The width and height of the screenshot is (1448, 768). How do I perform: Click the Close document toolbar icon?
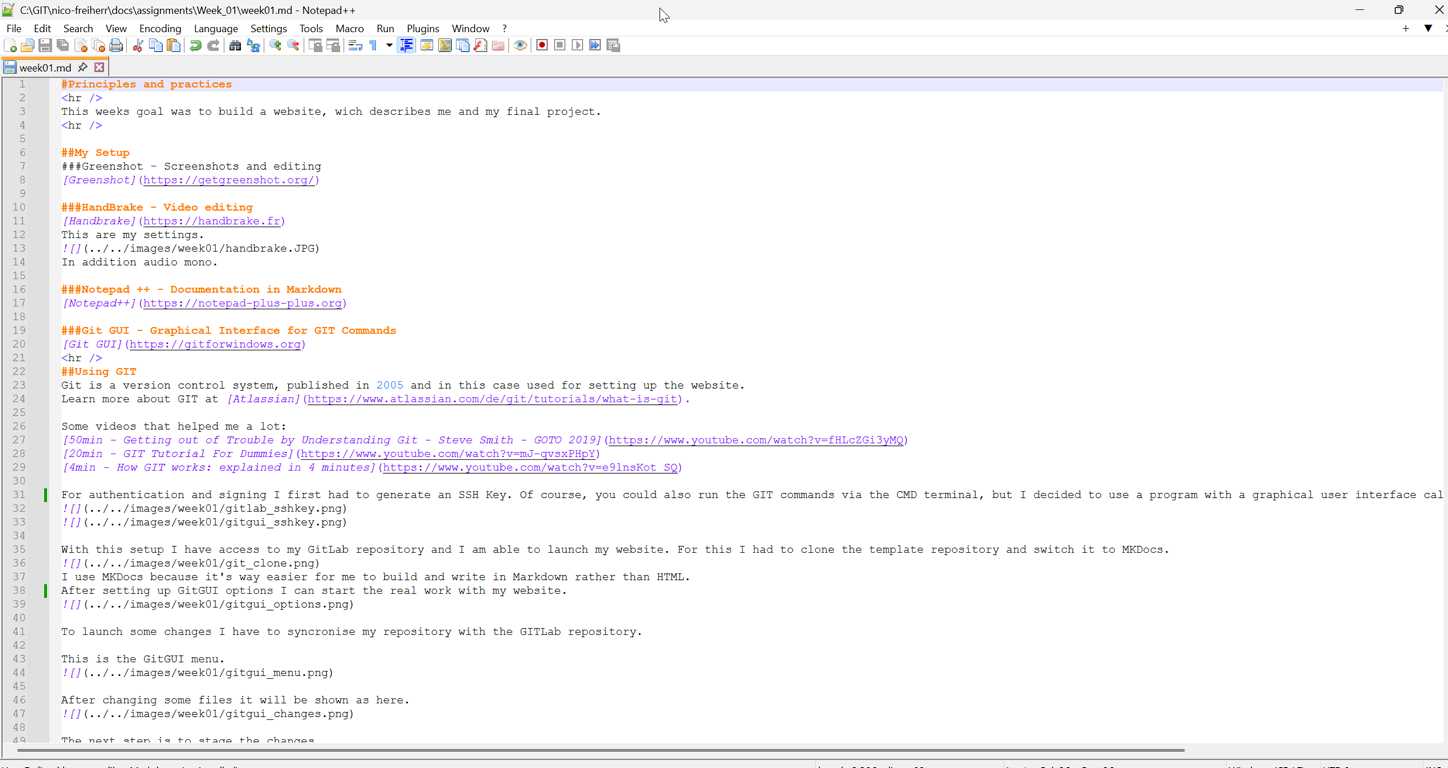click(81, 45)
